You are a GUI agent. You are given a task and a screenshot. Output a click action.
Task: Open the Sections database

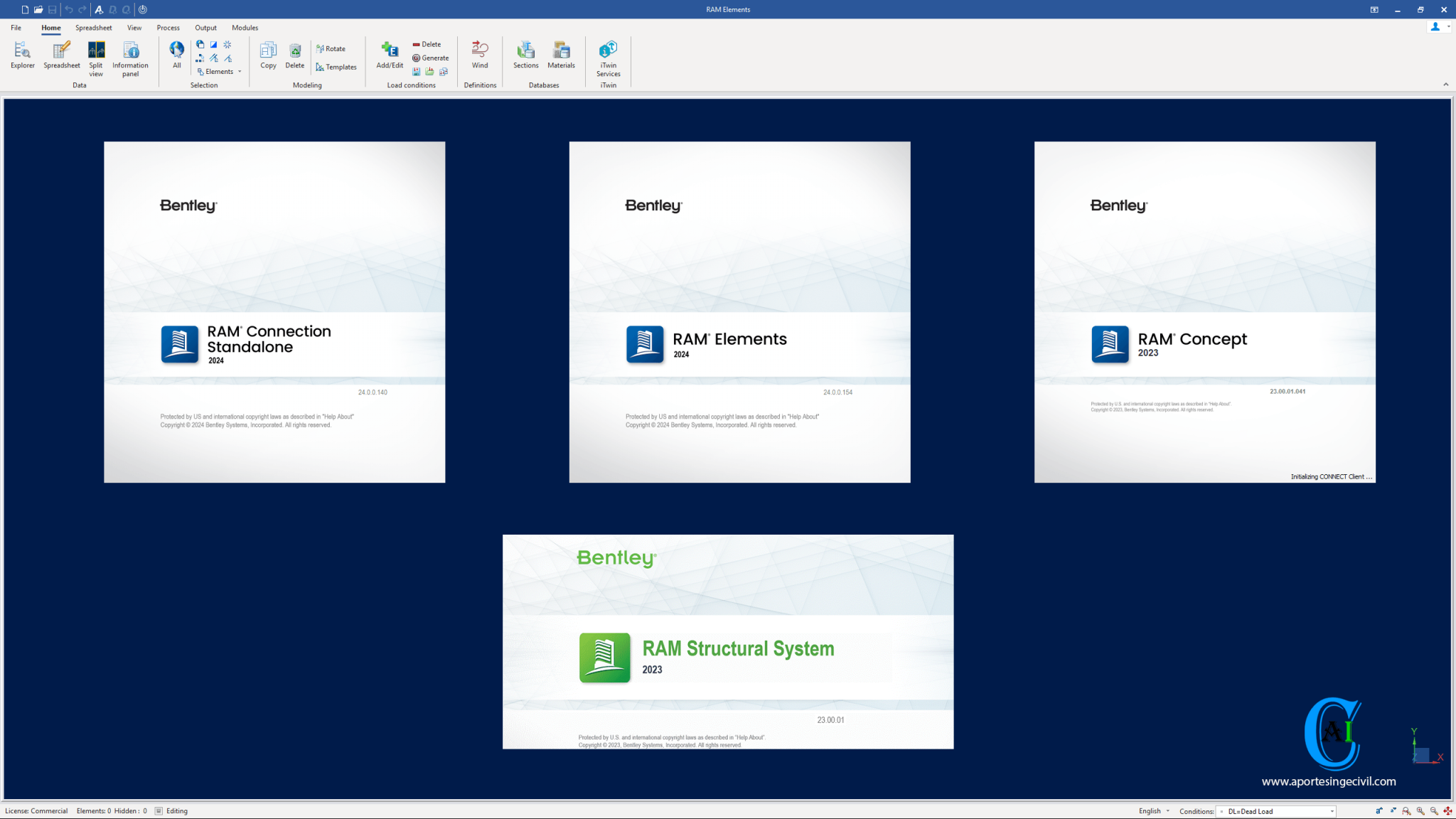[x=525, y=55]
